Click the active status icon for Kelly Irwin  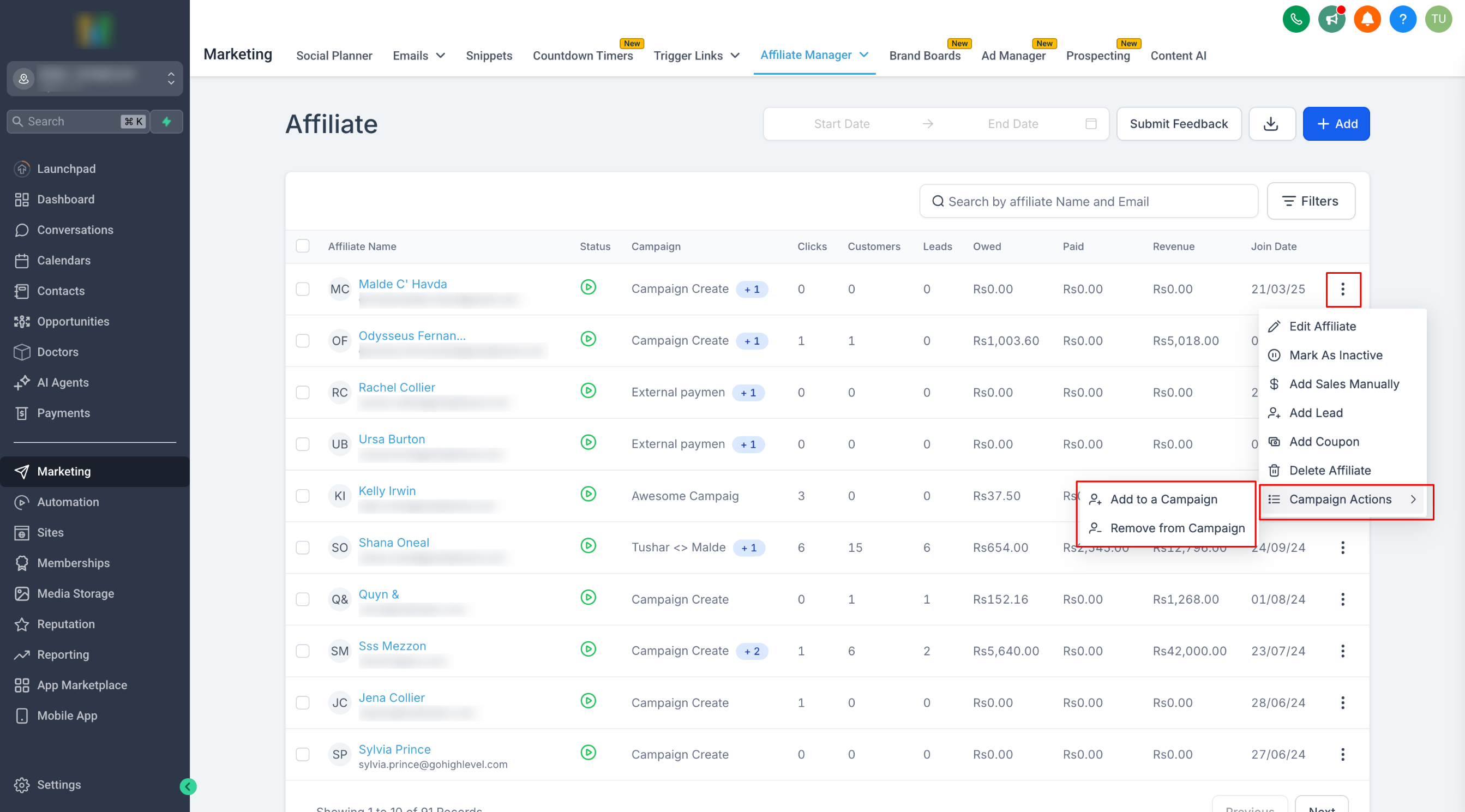[x=588, y=494]
